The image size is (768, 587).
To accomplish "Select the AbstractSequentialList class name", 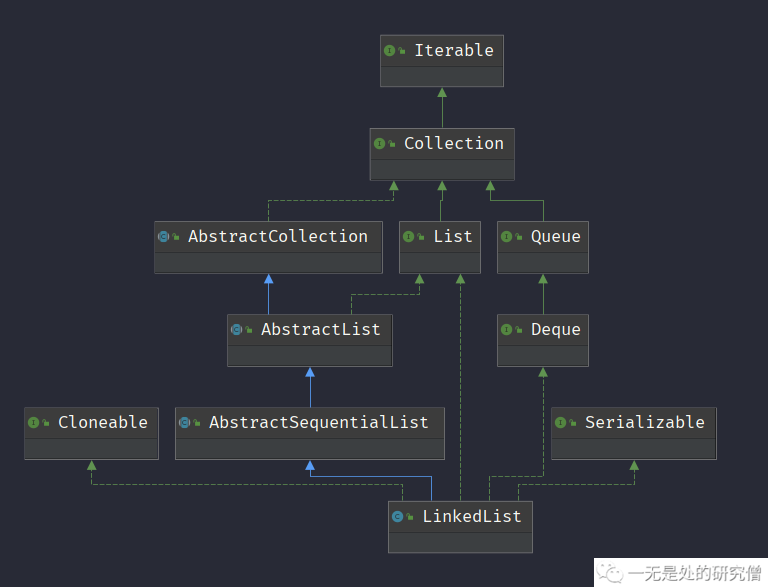I will [318, 422].
